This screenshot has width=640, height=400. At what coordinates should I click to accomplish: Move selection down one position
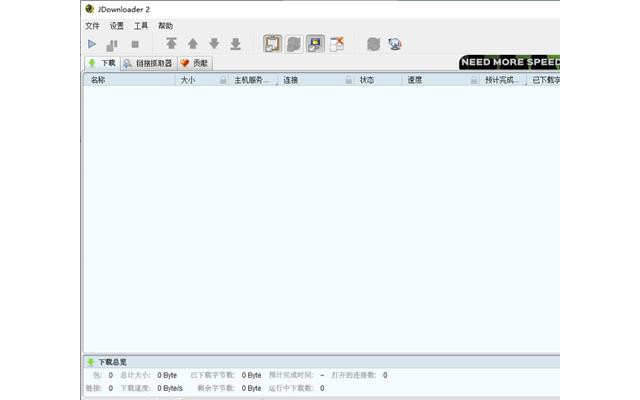[x=214, y=44]
